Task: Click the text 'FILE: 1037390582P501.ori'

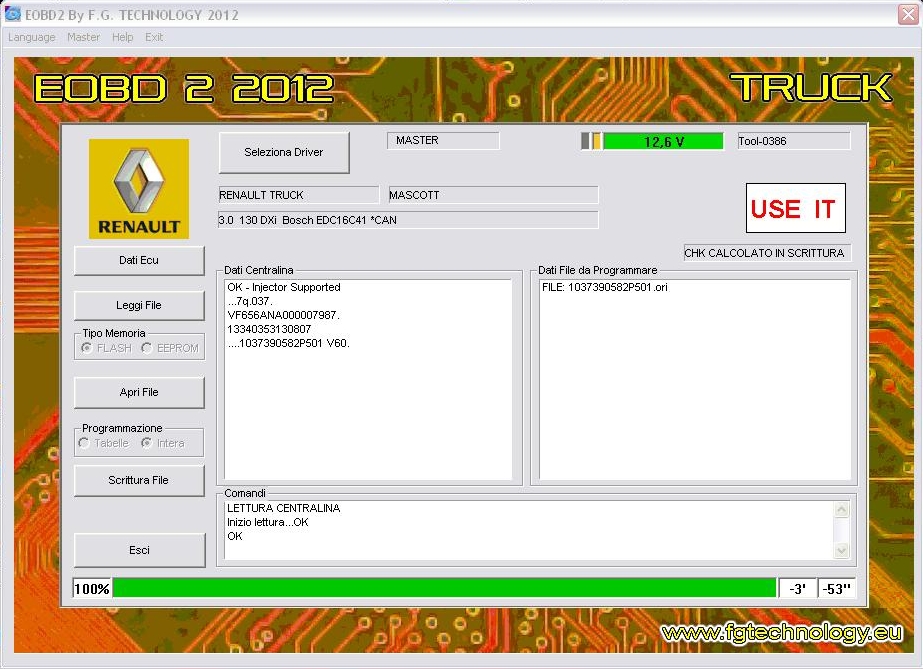Action: tap(605, 287)
